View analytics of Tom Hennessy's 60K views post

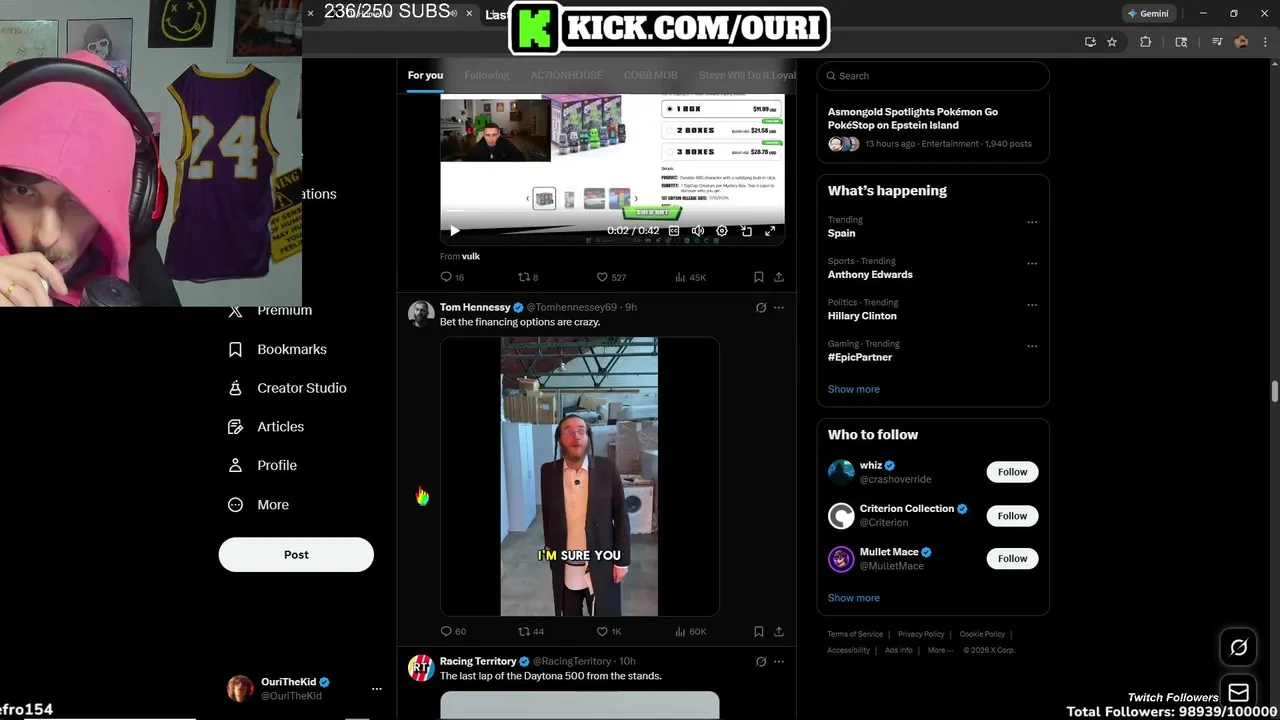[690, 631]
